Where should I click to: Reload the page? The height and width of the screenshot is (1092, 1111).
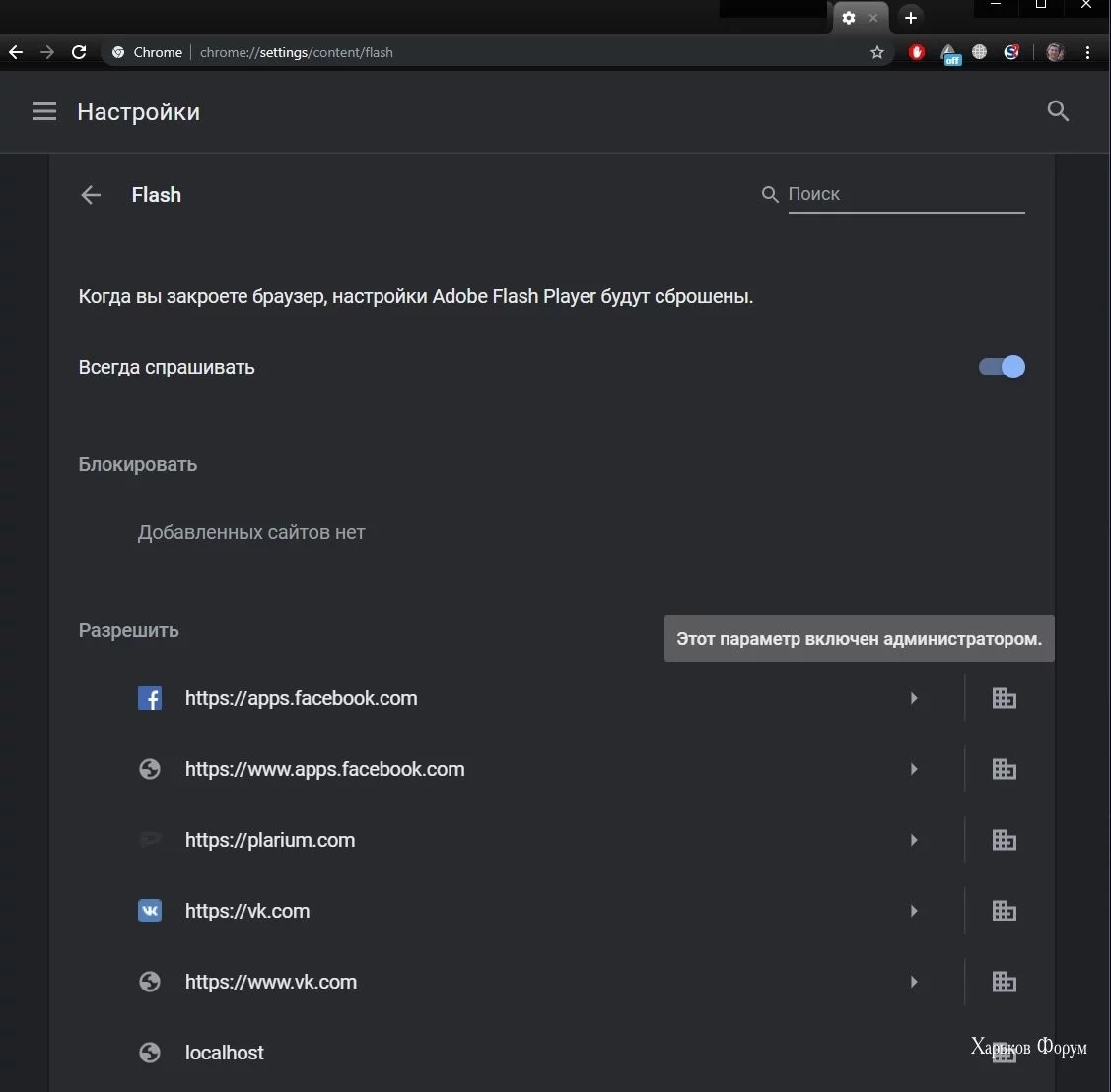(79, 52)
